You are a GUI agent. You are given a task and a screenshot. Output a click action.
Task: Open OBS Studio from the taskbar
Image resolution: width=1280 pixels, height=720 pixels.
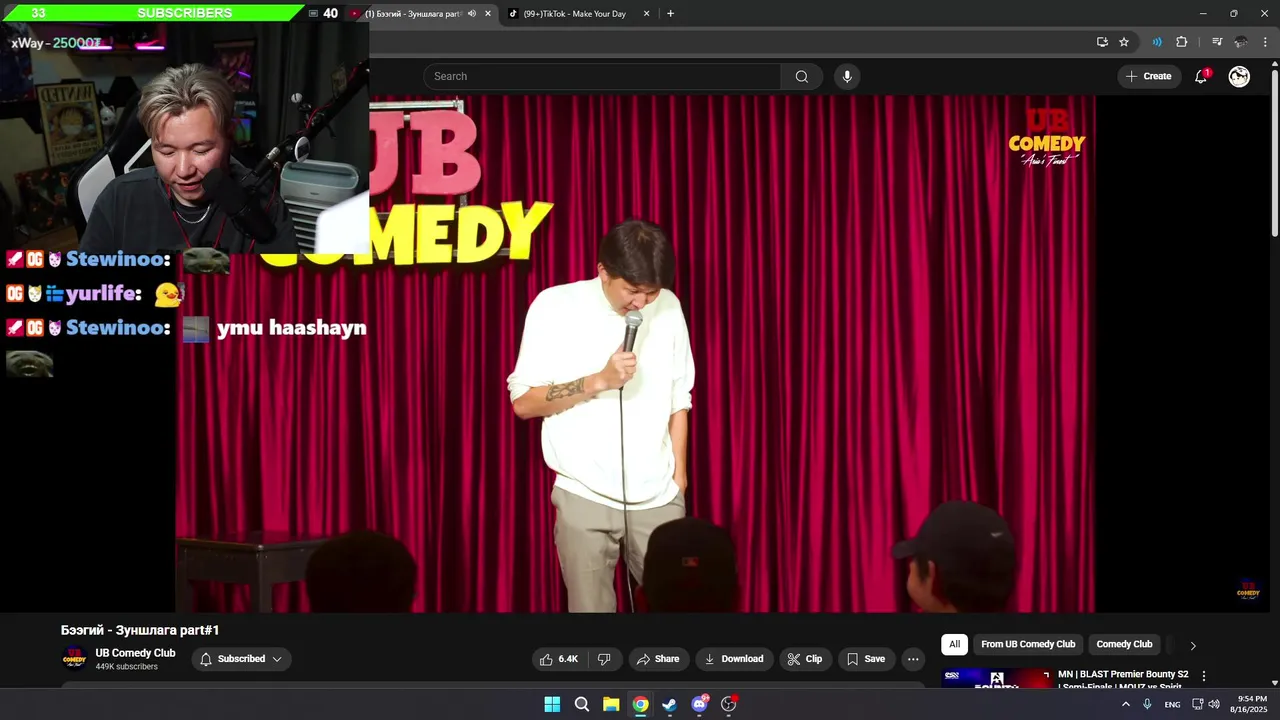tap(729, 704)
